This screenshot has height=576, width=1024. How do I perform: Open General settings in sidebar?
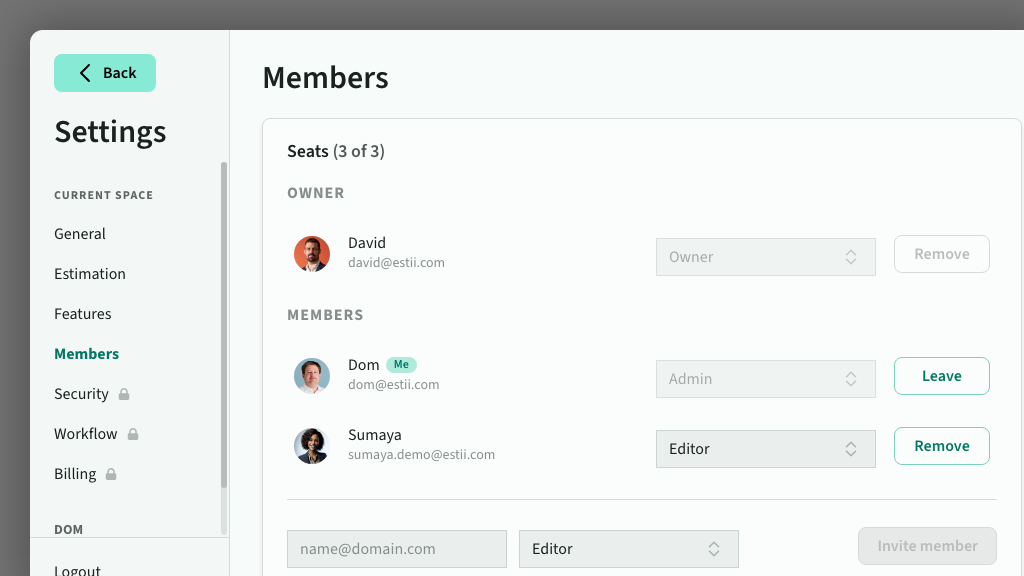(x=80, y=234)
